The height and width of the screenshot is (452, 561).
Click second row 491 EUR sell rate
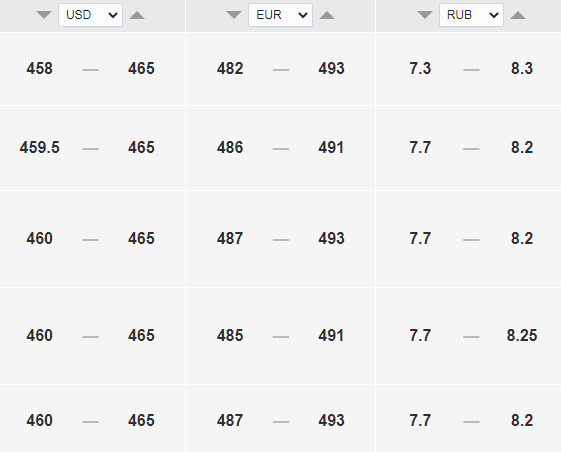[331, 147]
